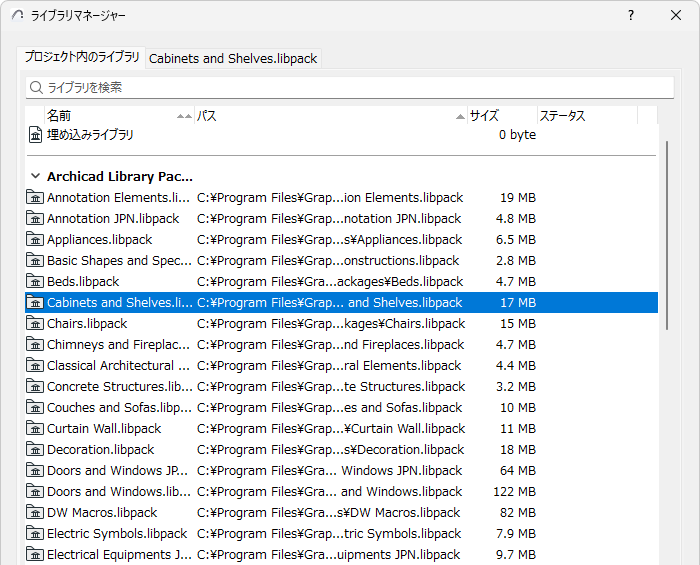The width and height of the screenshot is (700, 565).
Task: Click the icon for Annotation Elements library
Action: coord(35,197)
